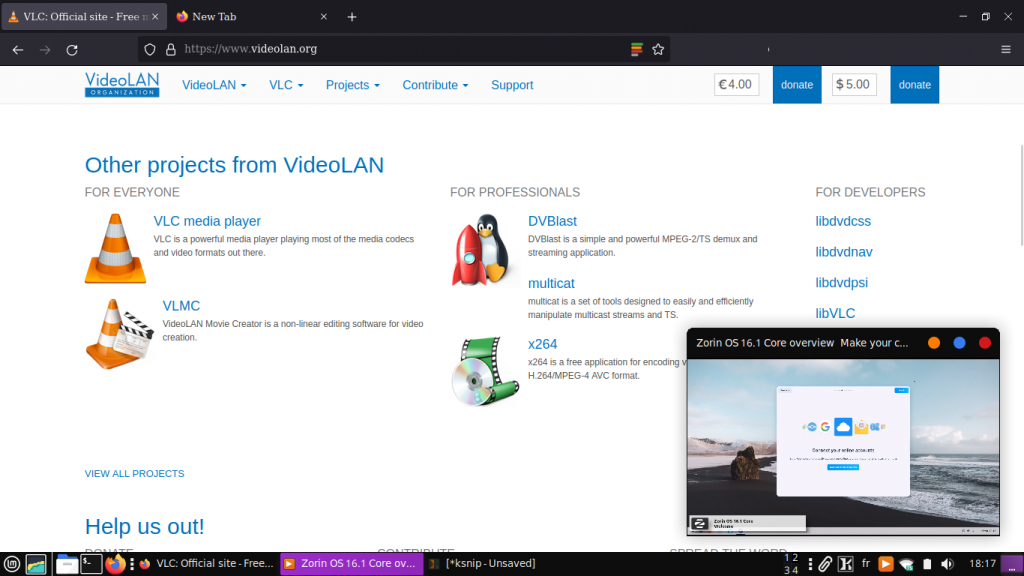The width and height of the screenshot is (1024, 576).
Task: Click the VLMC cone with clapperboard icon
Action: point(119,334)
